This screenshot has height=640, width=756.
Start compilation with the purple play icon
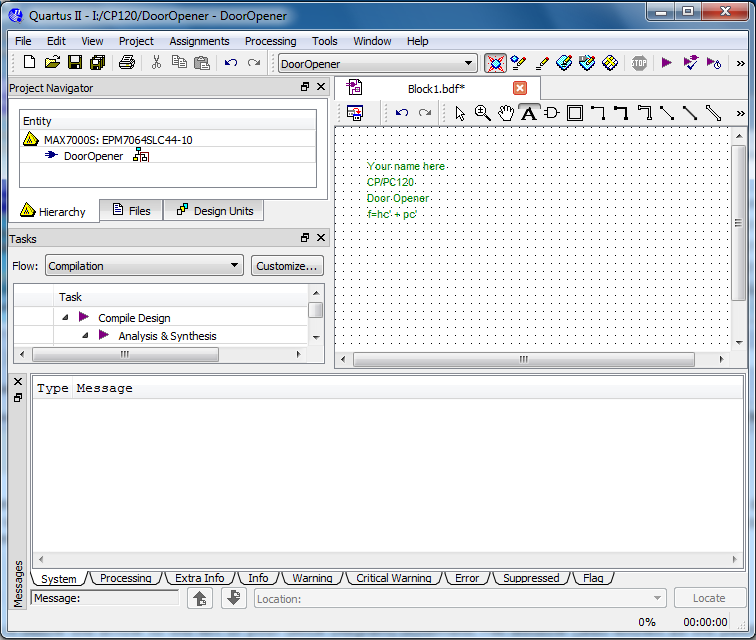667,63
